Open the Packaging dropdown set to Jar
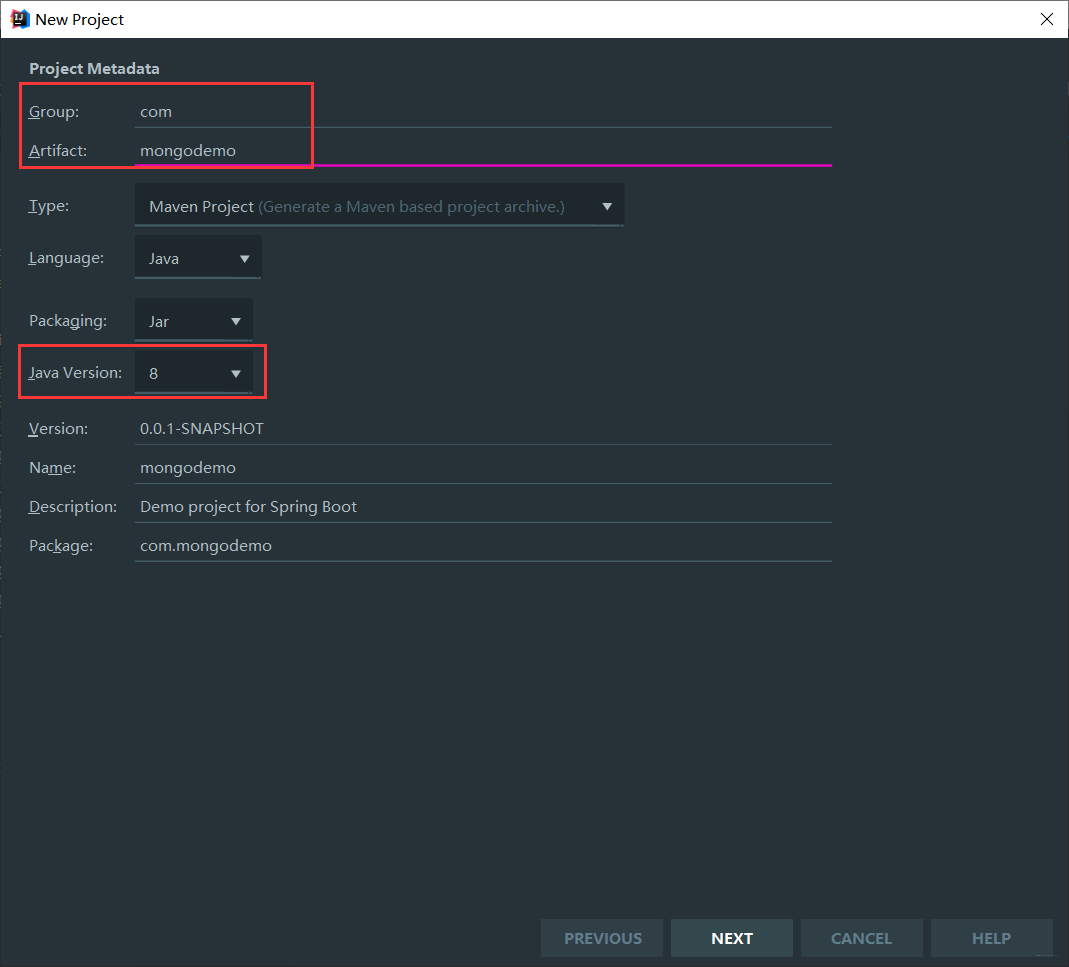Screen dimensions: 1069x967 193,322
